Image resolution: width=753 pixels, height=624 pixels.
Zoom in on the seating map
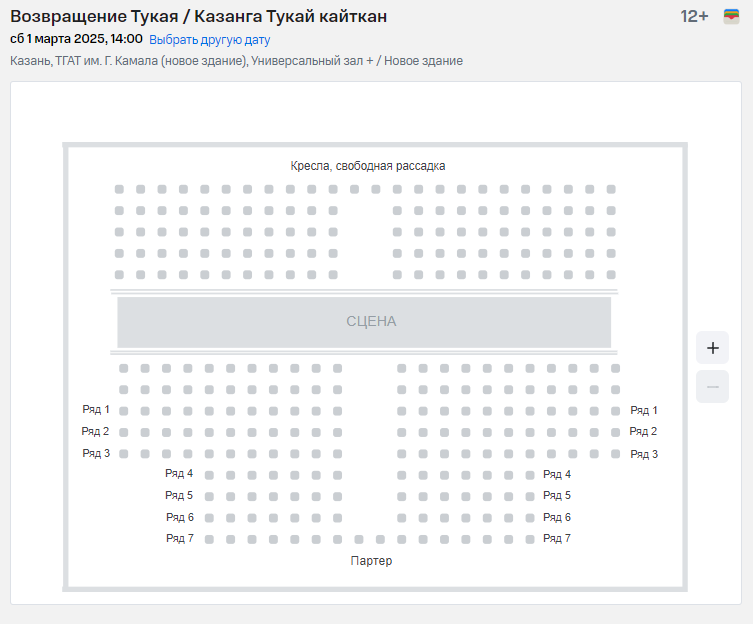point(712,348)
